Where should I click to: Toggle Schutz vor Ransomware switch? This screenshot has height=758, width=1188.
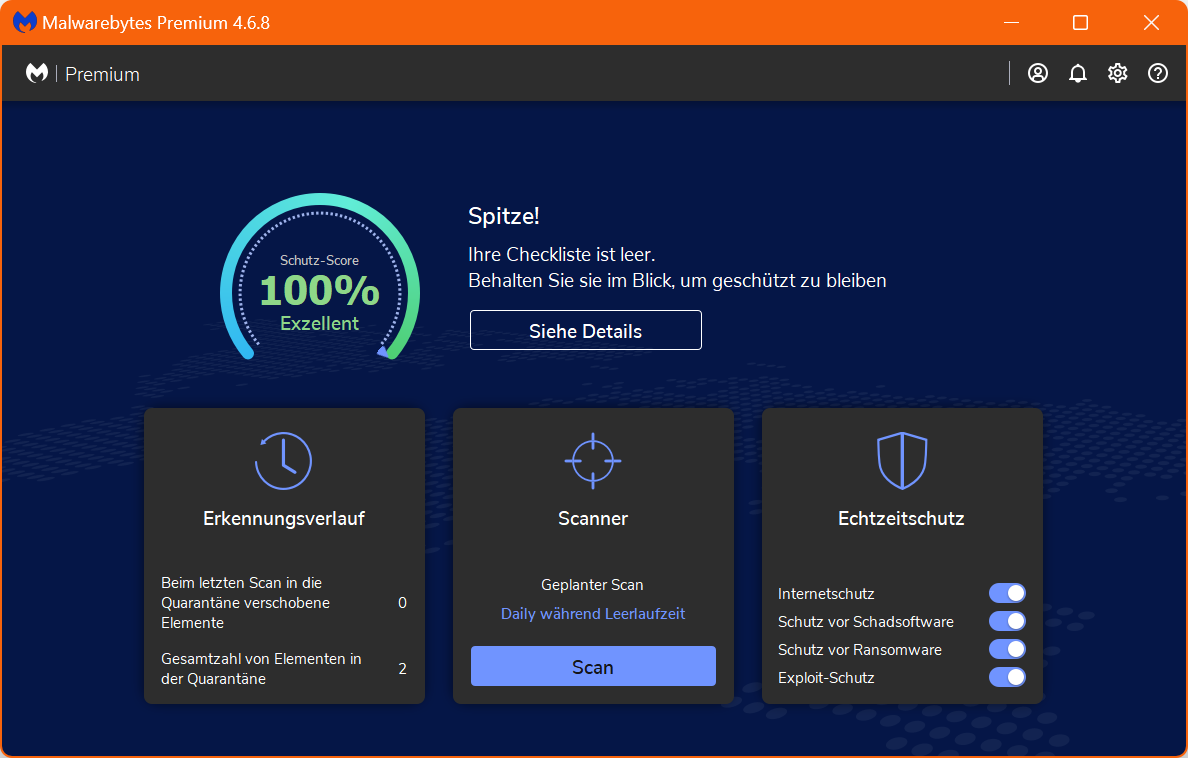tap(1007, 649)
